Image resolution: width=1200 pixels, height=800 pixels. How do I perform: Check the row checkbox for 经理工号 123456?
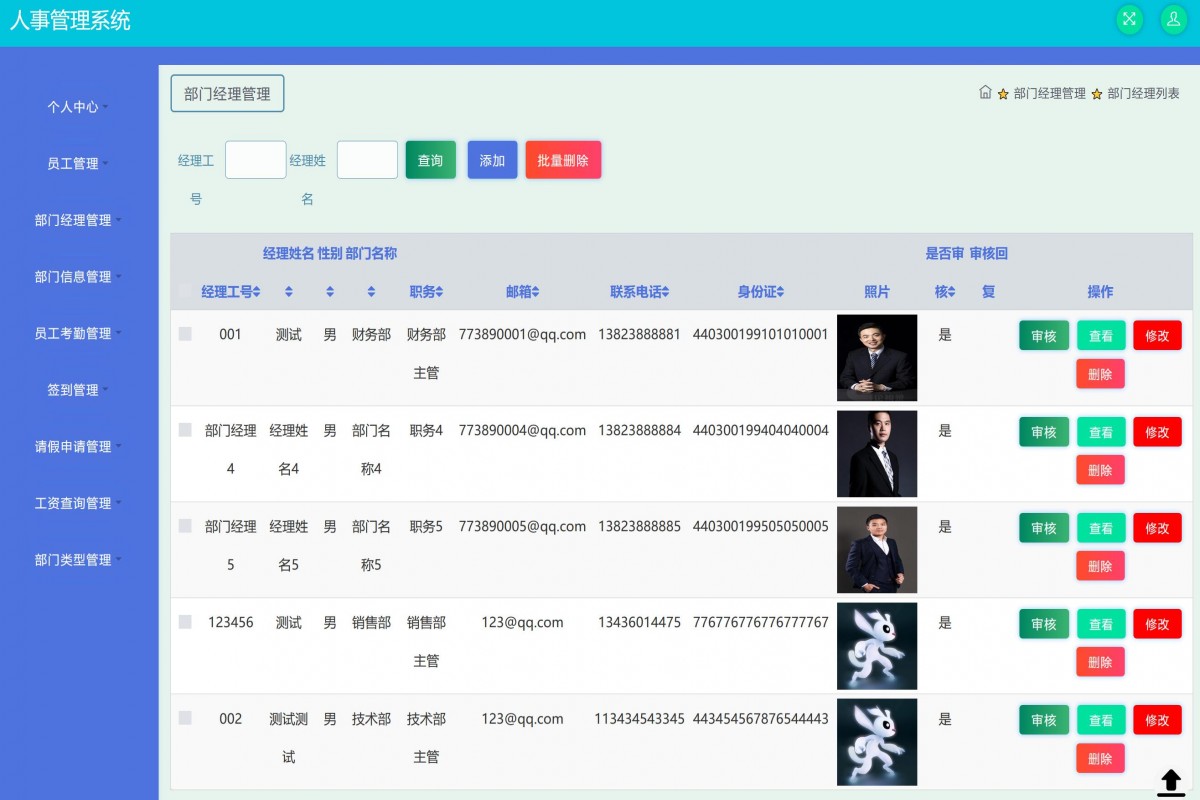[185, 622]
